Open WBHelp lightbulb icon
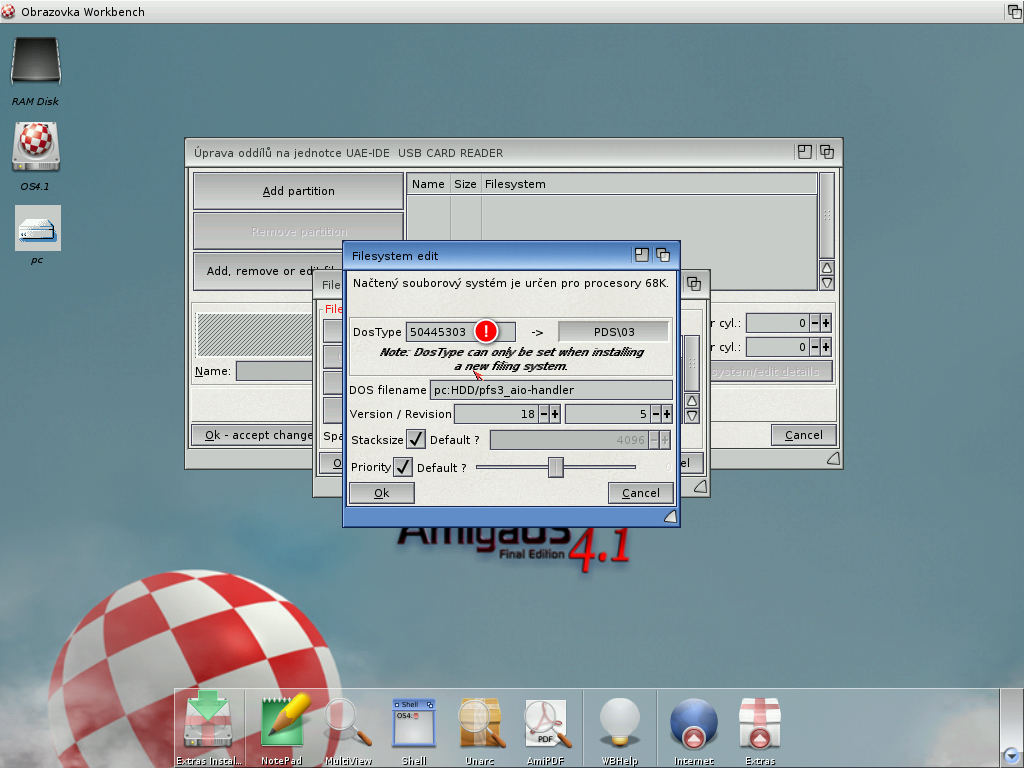 click(x=619, y=724)
